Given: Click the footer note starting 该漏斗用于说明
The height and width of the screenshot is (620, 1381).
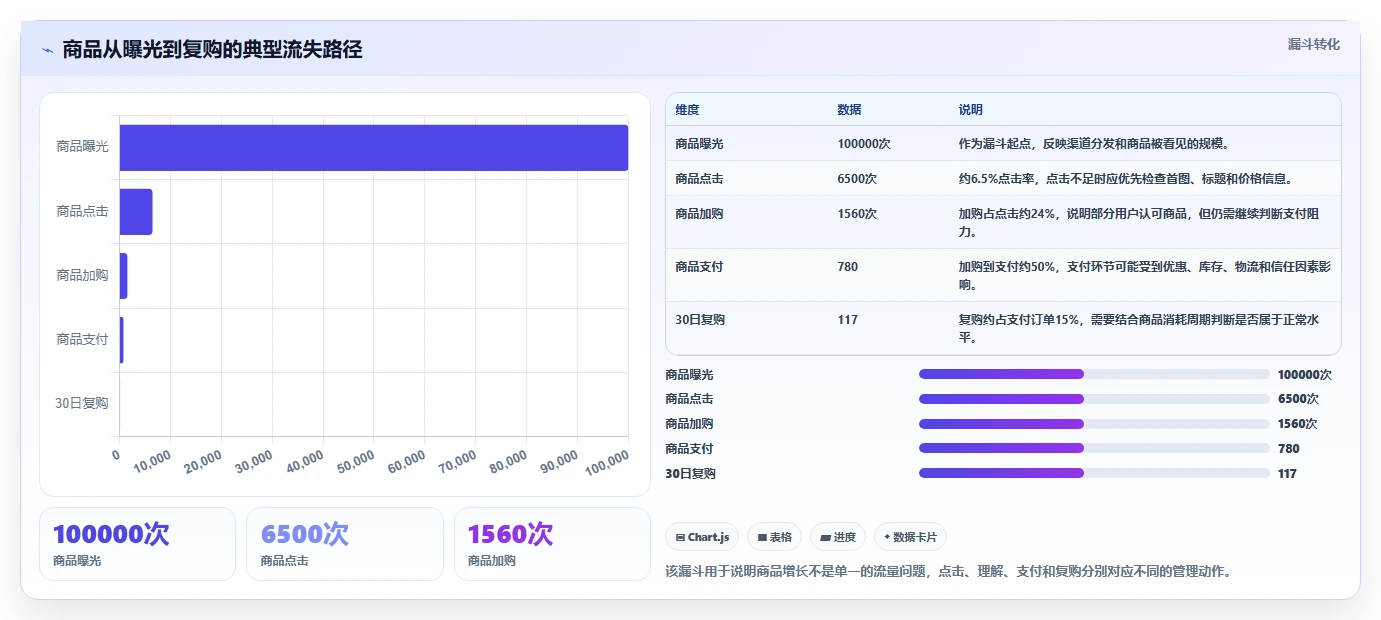Looking at the screenshot, I should pyautogui.click(x=948, y=572).
